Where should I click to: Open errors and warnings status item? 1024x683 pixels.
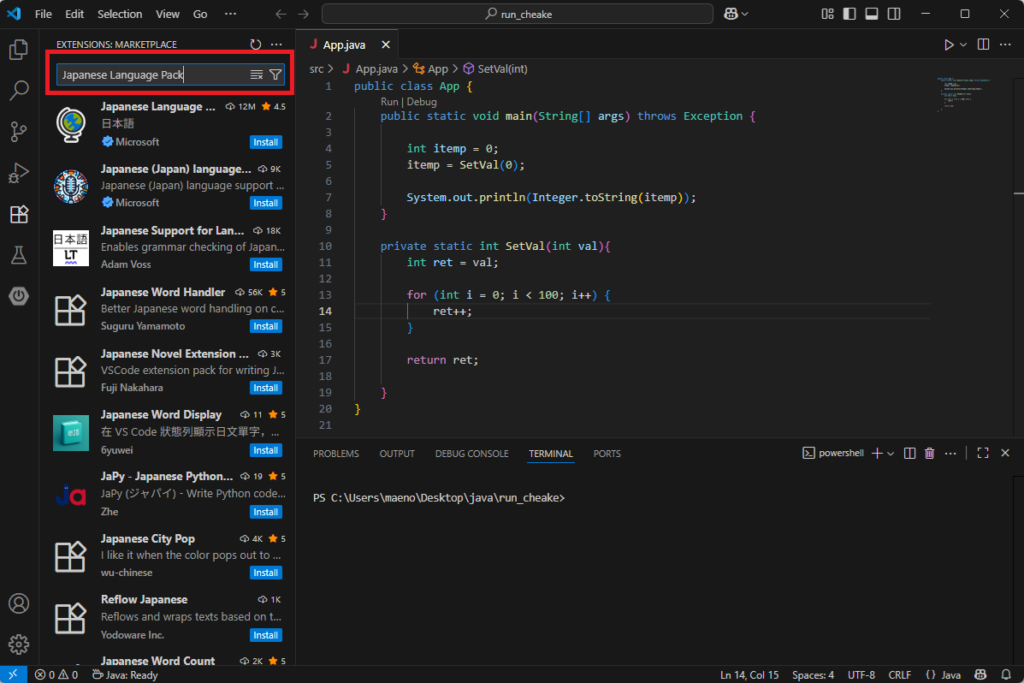(57, 675)
